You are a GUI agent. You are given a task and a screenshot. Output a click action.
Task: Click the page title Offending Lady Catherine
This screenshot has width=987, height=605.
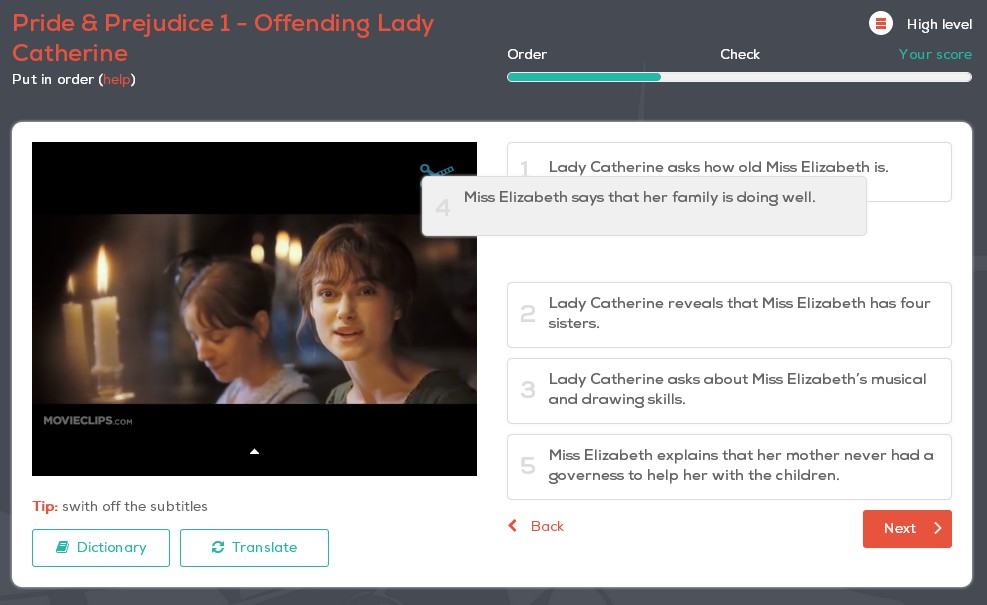(x=223, y=38)
